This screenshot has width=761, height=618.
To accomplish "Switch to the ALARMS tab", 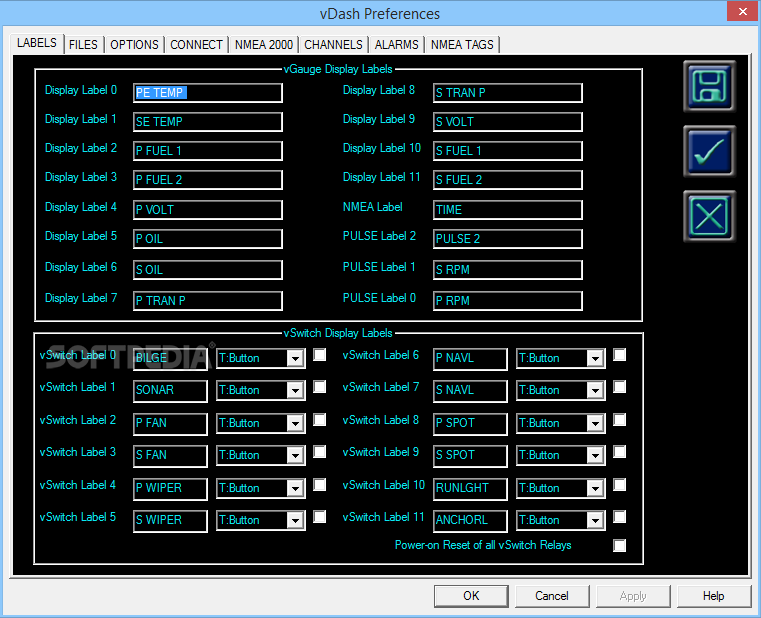I will [x=396, y=45].
